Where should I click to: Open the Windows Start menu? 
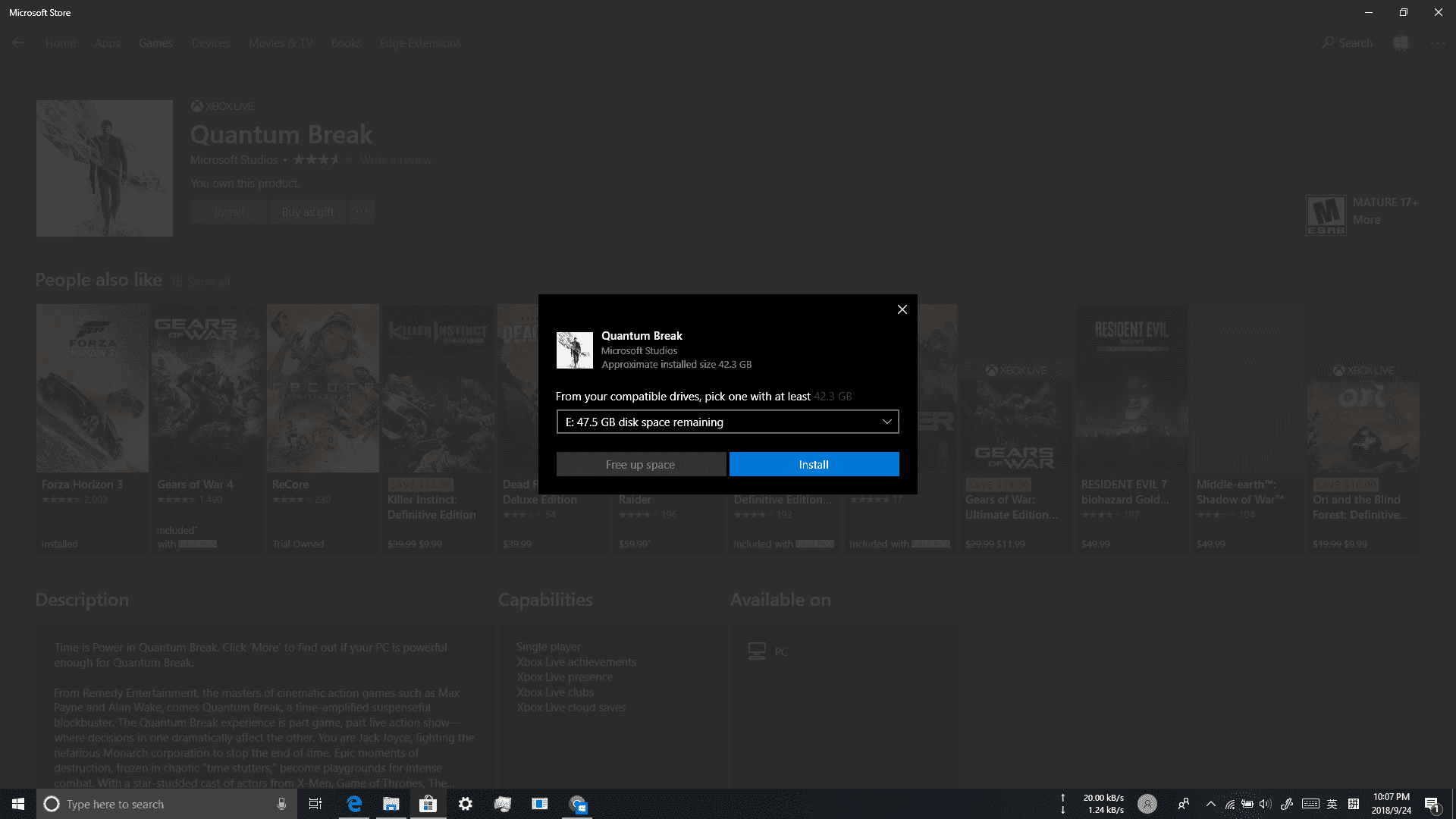[18, 804]
